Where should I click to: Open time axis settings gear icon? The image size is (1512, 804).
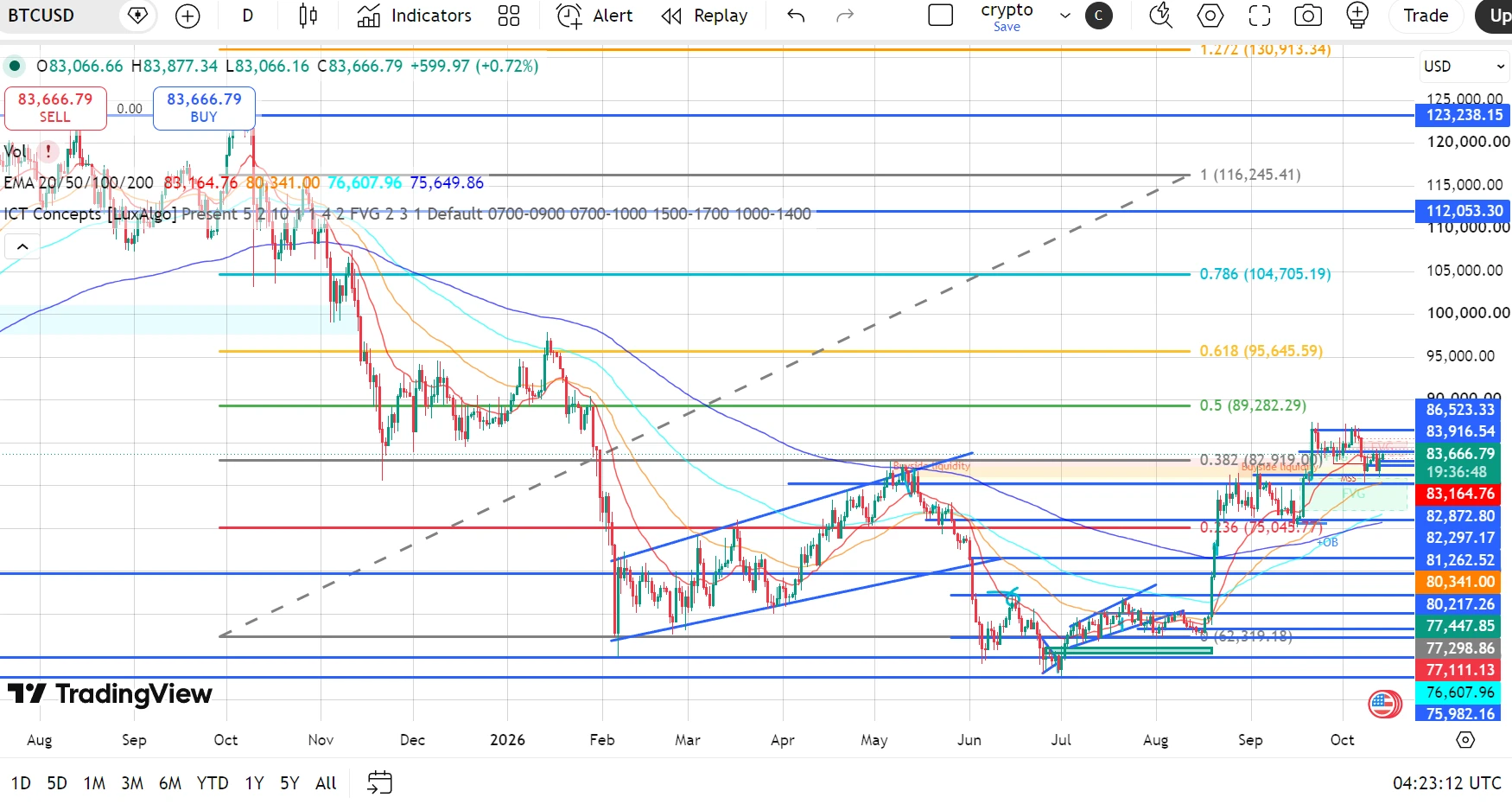click(x=1465, y=740)
